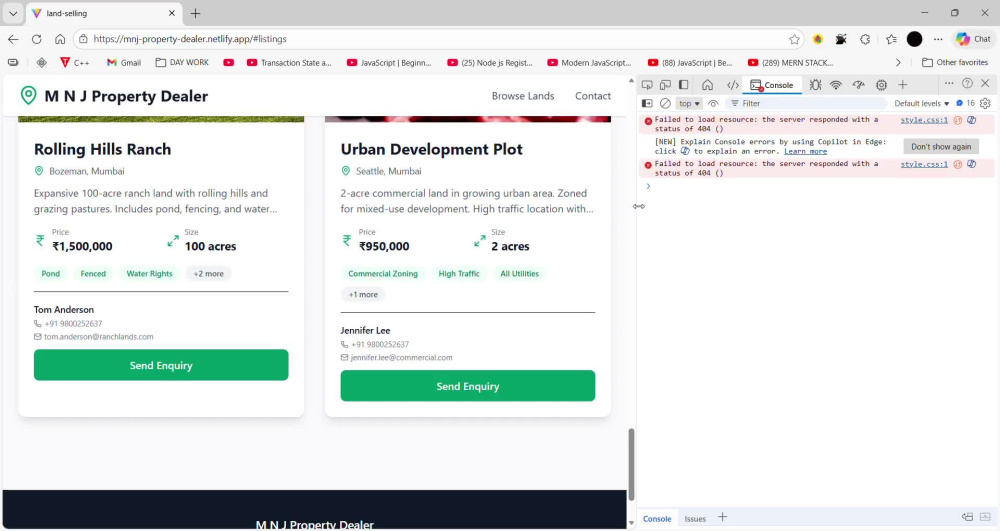The height and width of the screenshot is (531, 1000).
Task: Open Customize DevTools ellipsis menu
Action: 949,84
